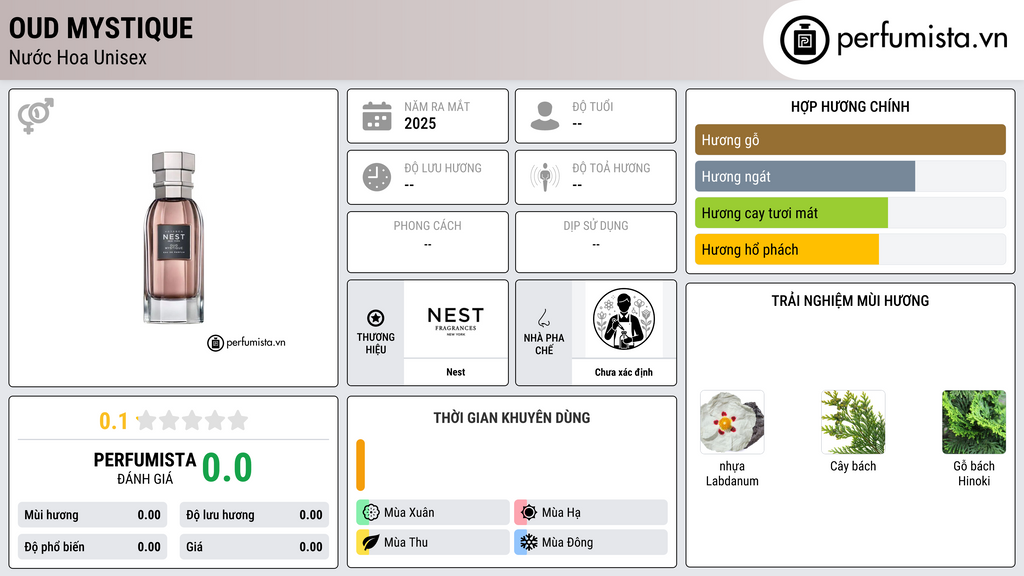The height and width of the screenshot is (576, 1024).
Task: Click the Gỗ bách Hinoki caption
Action: point(974,473)
